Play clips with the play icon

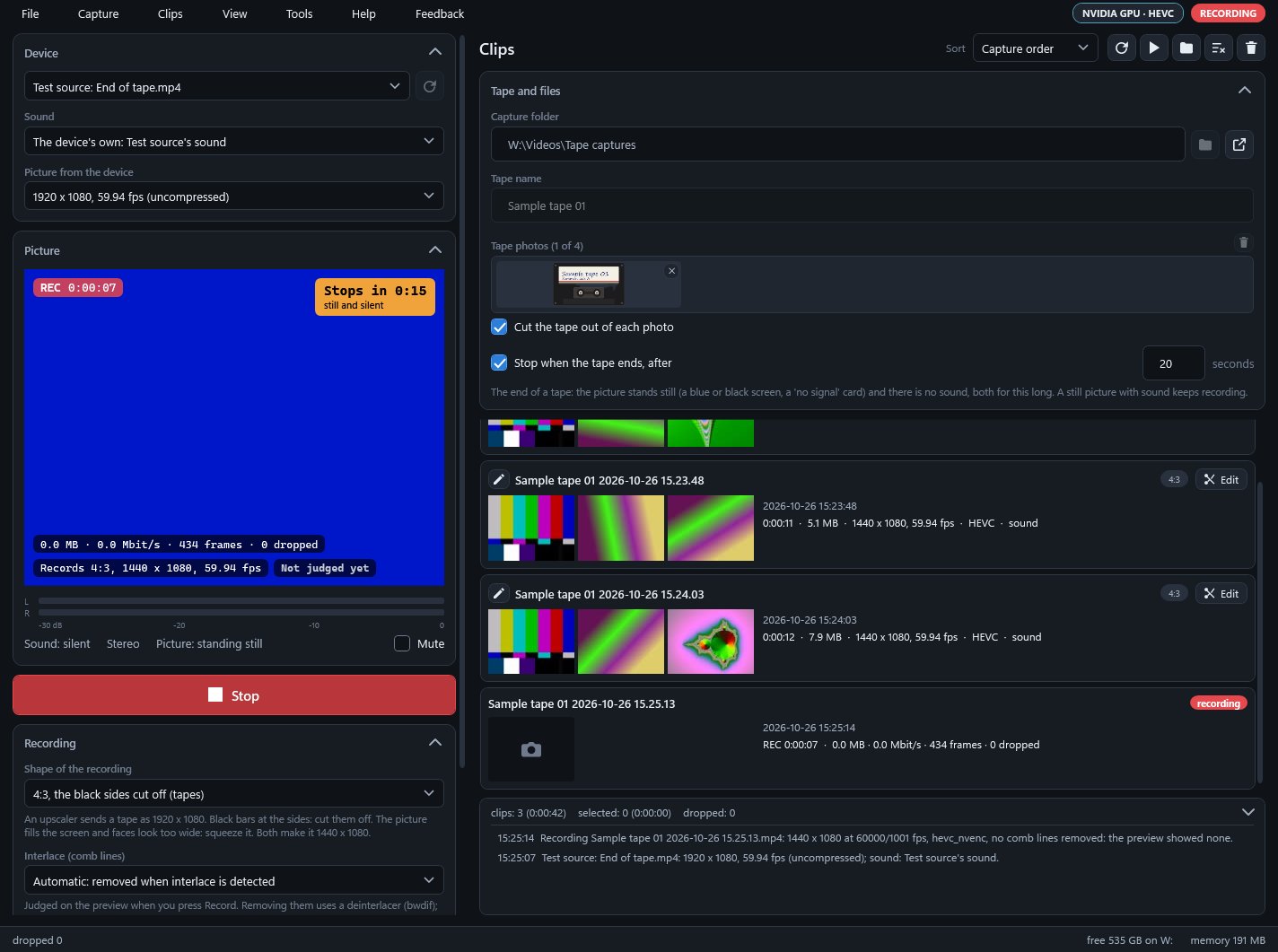pyautogui.click(x=1154, y=48)
